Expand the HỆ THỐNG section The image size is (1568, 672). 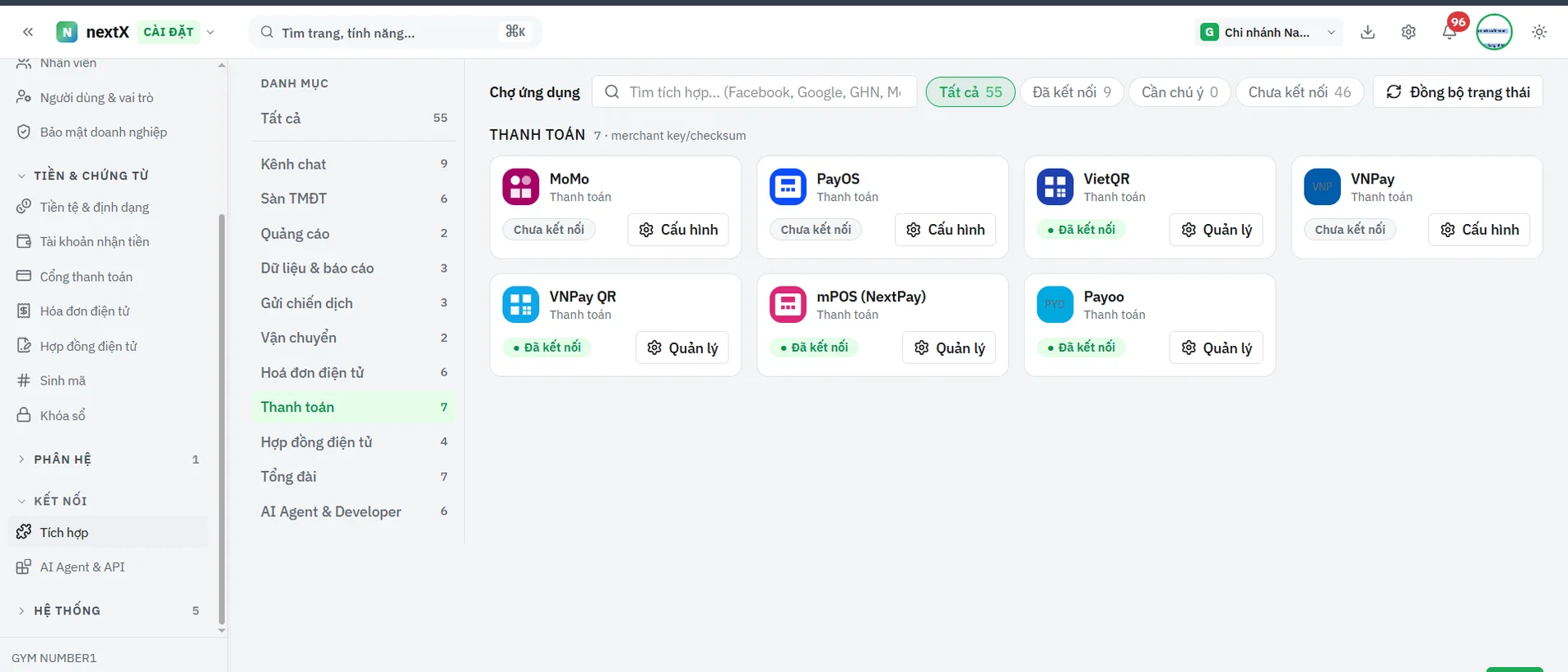click(108, 610)
